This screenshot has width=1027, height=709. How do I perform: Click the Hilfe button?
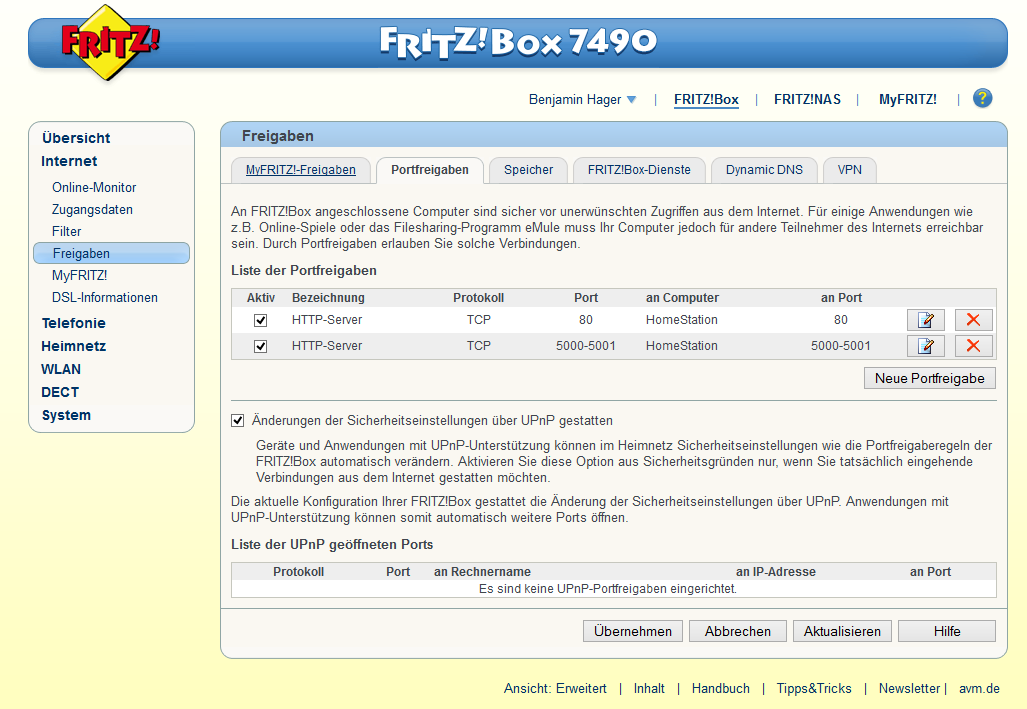coord(947,631)
